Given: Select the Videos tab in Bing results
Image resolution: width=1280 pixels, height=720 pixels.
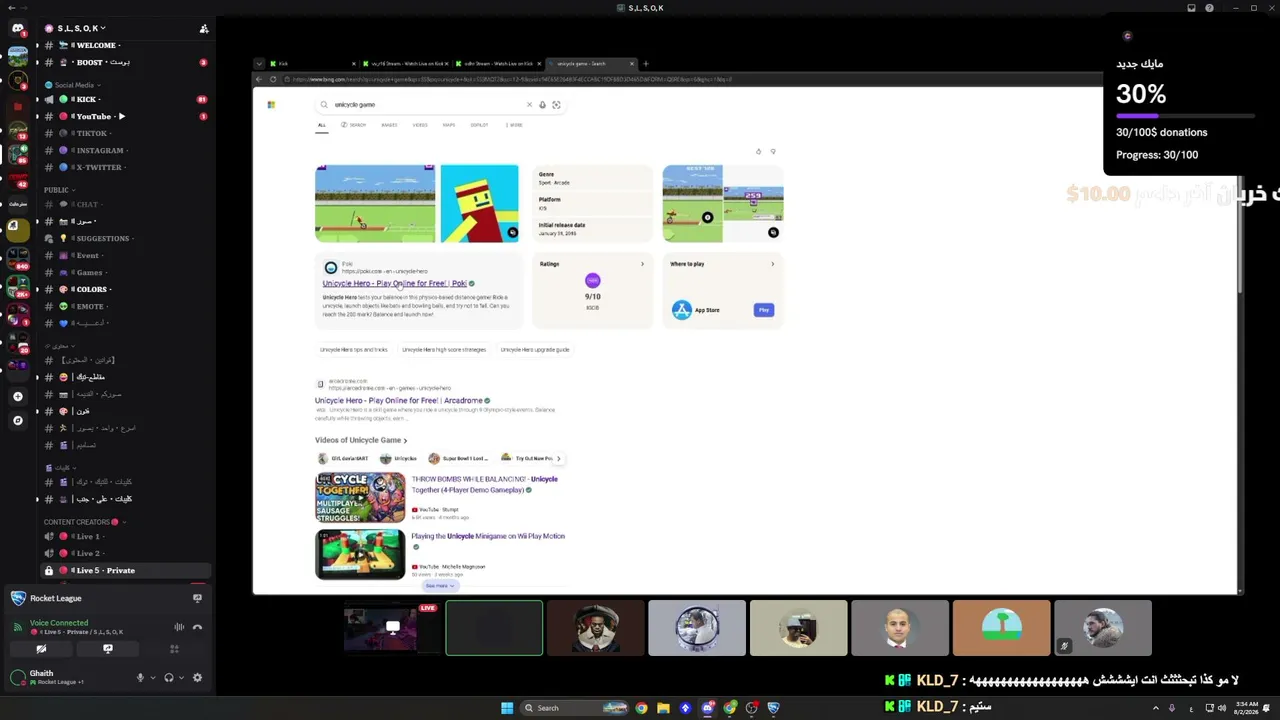Looking at the screenshot, I should (420, 125).
